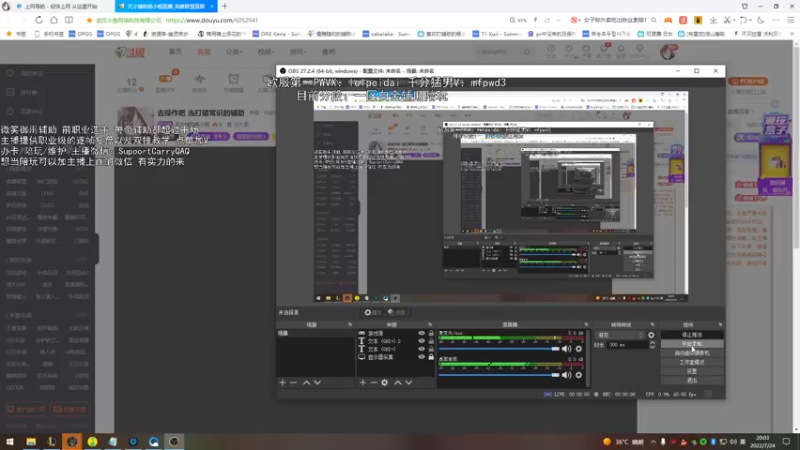Click Stop Streaming button in OBS controls
This screenshot has width=800, height=450.
(x=692, y=335)
